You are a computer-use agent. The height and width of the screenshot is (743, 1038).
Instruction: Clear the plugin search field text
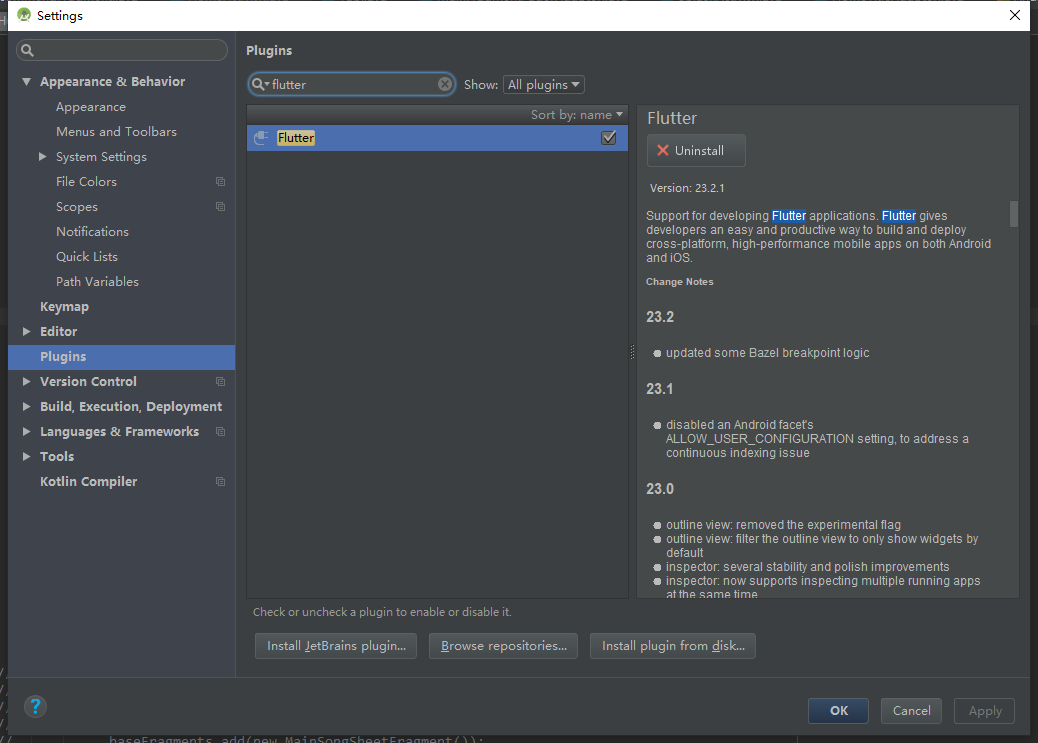click(445, 84)
